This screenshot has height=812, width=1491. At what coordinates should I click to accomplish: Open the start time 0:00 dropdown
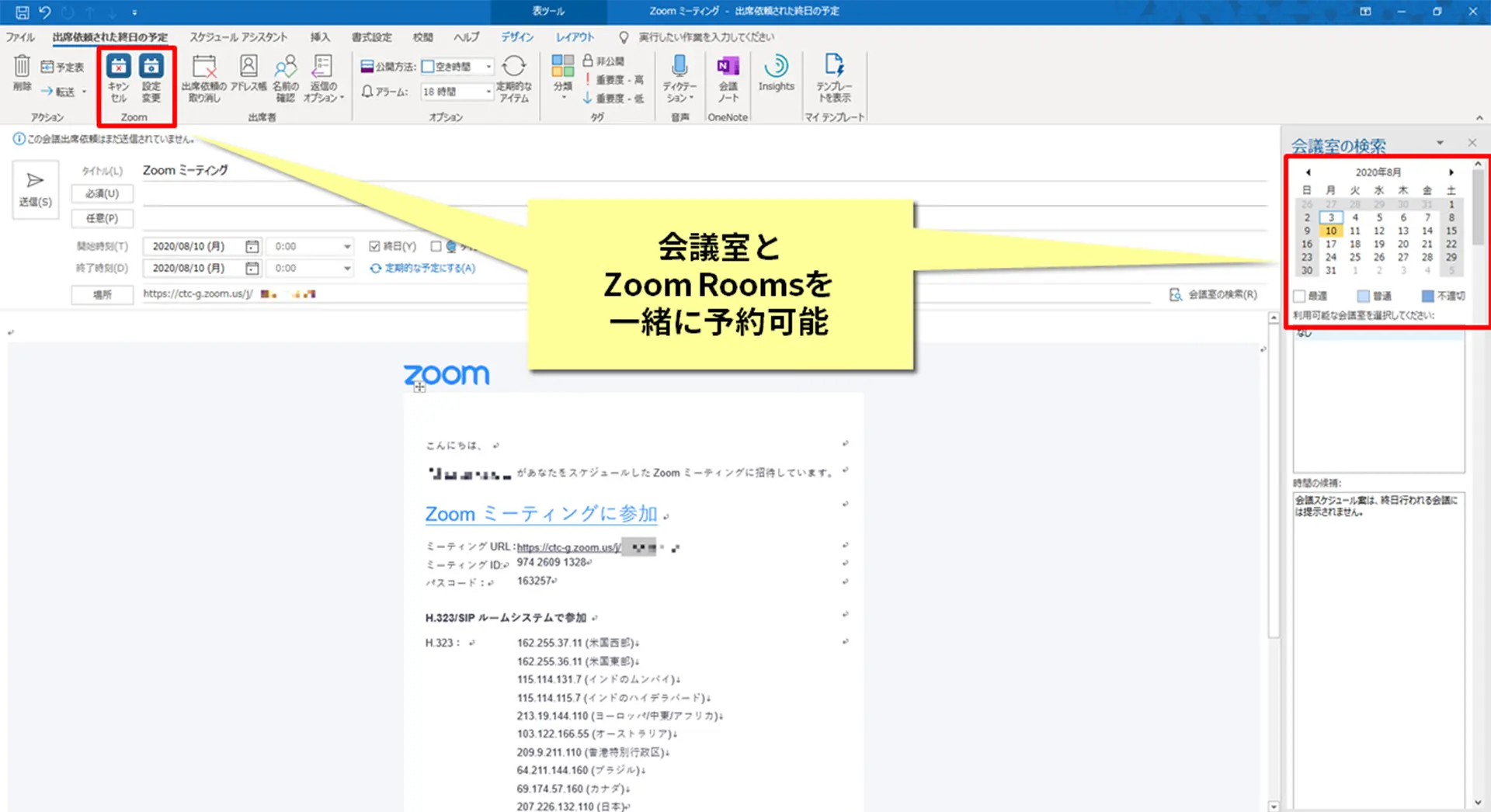(346, 246)
